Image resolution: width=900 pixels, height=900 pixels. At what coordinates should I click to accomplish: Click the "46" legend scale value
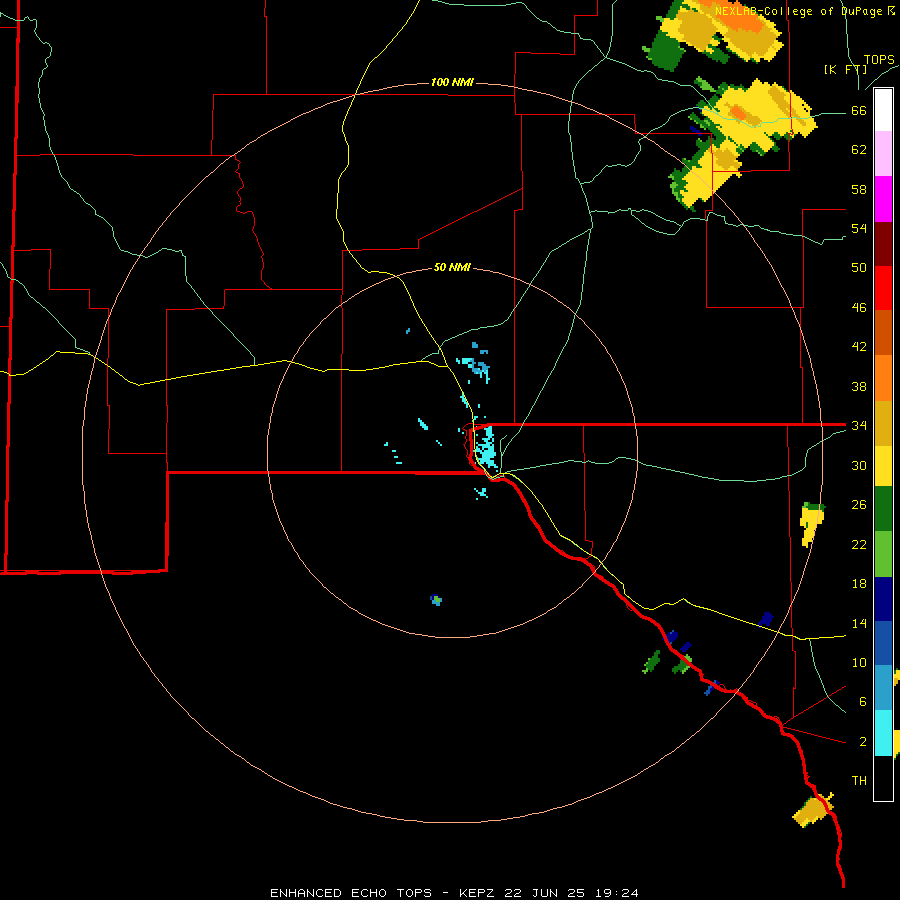[x=859, y=307]
